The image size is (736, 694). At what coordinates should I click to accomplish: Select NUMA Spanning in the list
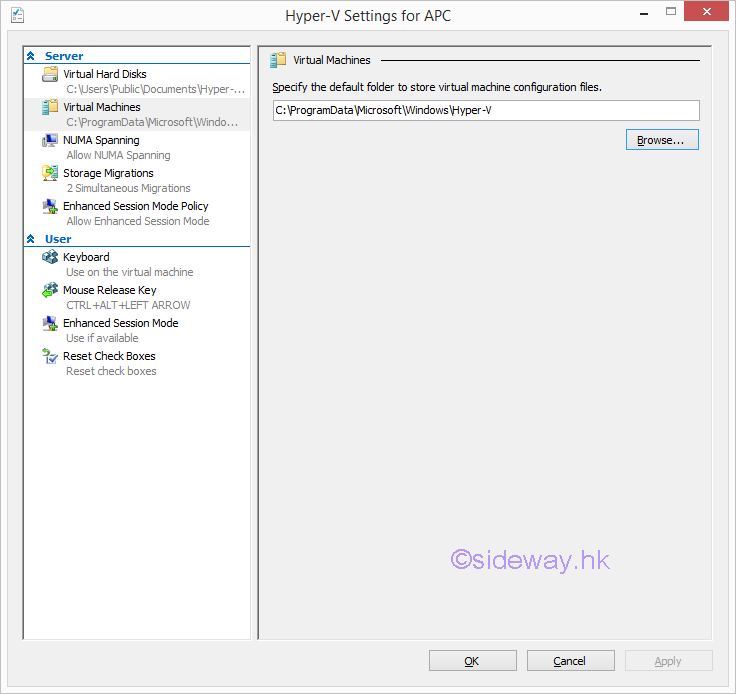[x=101, y=140]
